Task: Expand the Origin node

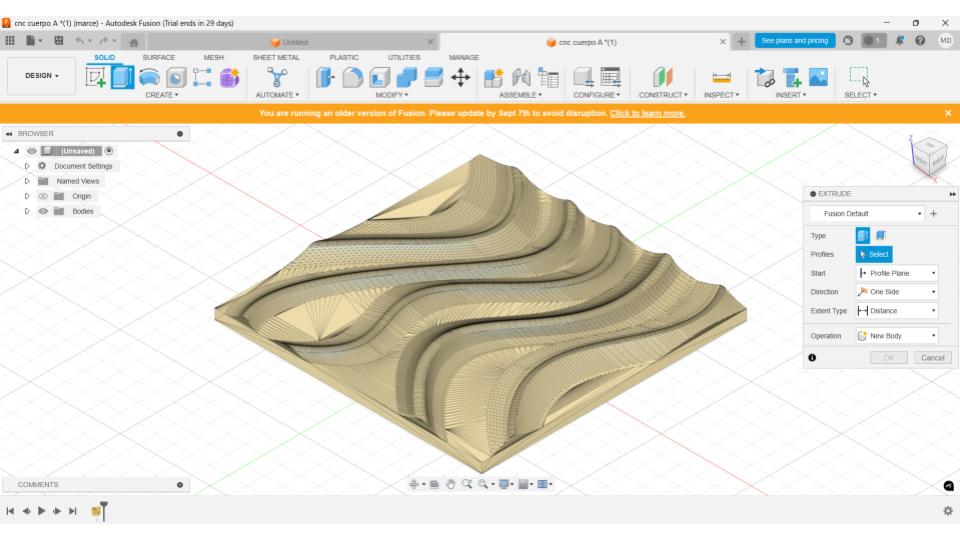Action: (x=27, y=196)
